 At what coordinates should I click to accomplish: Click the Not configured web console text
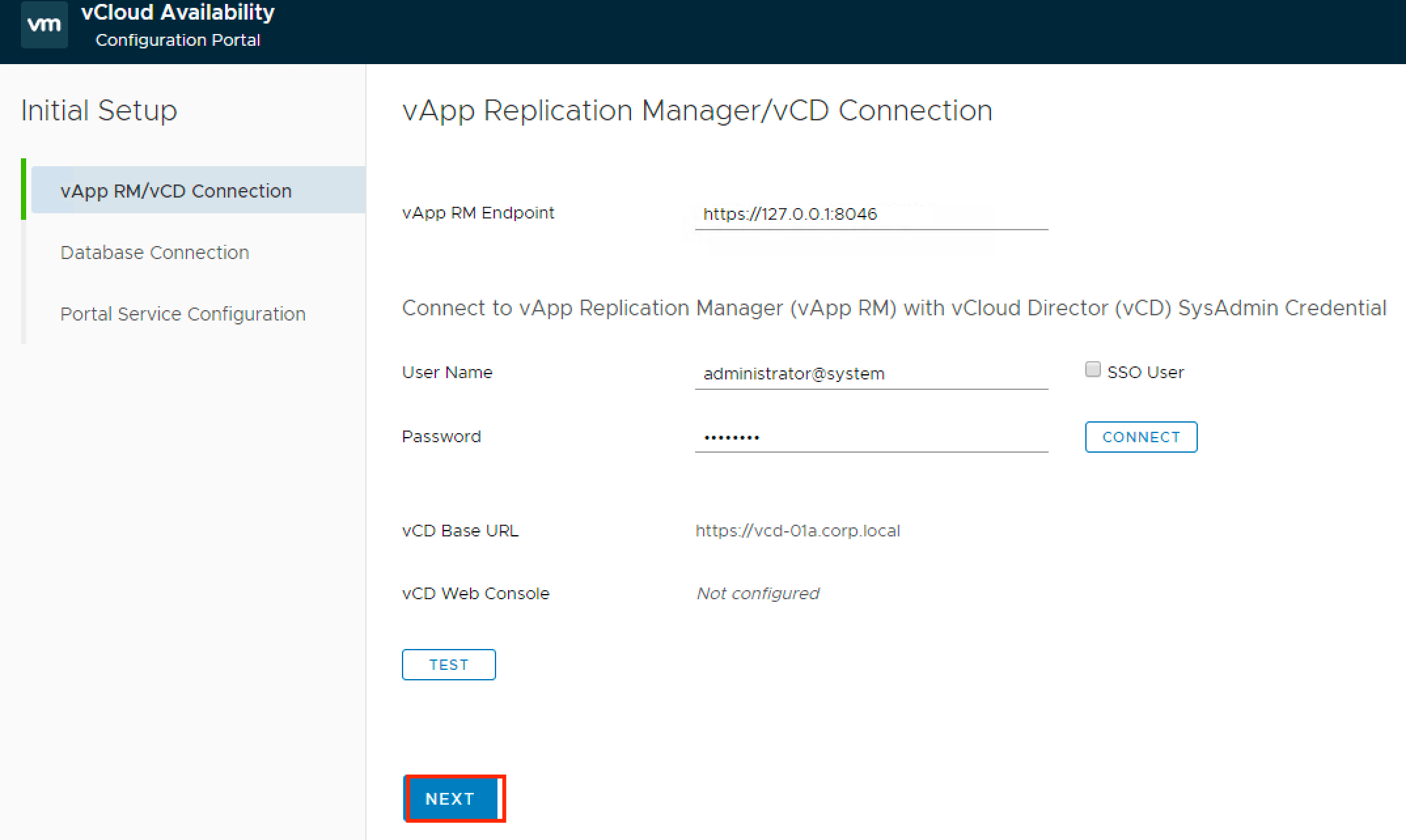click(x=757, y=593)
